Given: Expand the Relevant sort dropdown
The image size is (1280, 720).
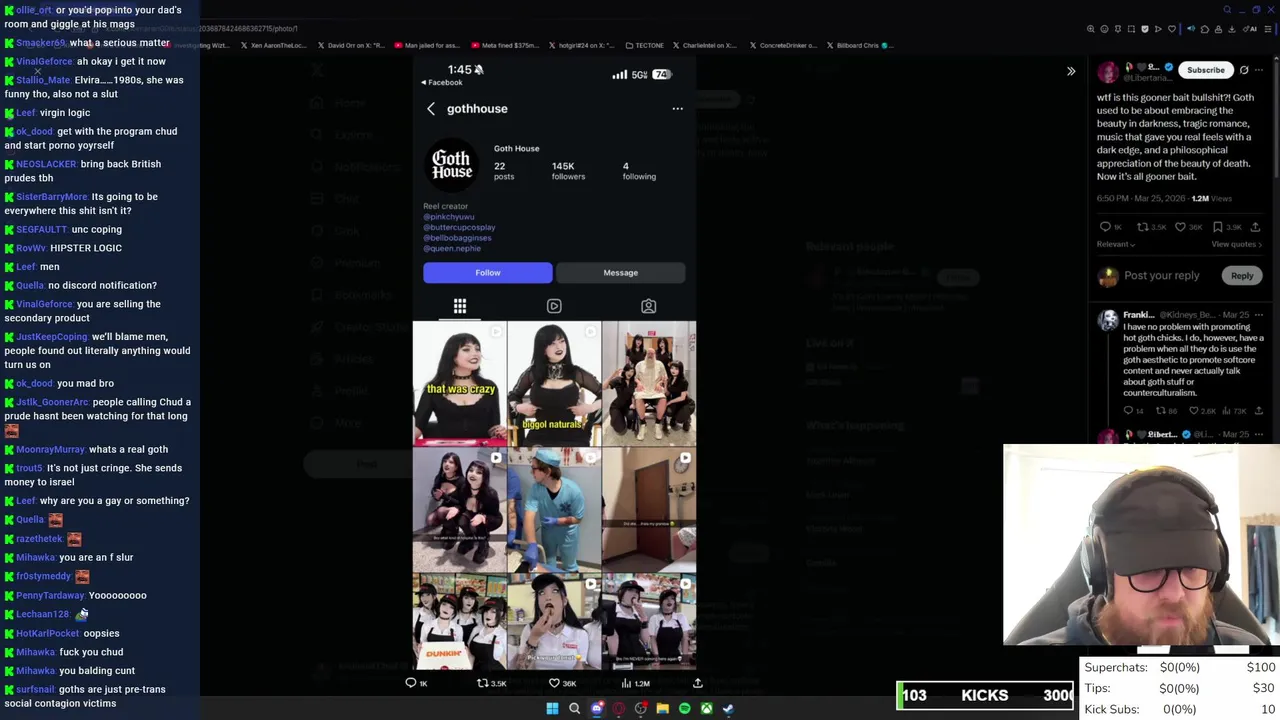Looking at the screenshot, I should tap(1116, 244).
